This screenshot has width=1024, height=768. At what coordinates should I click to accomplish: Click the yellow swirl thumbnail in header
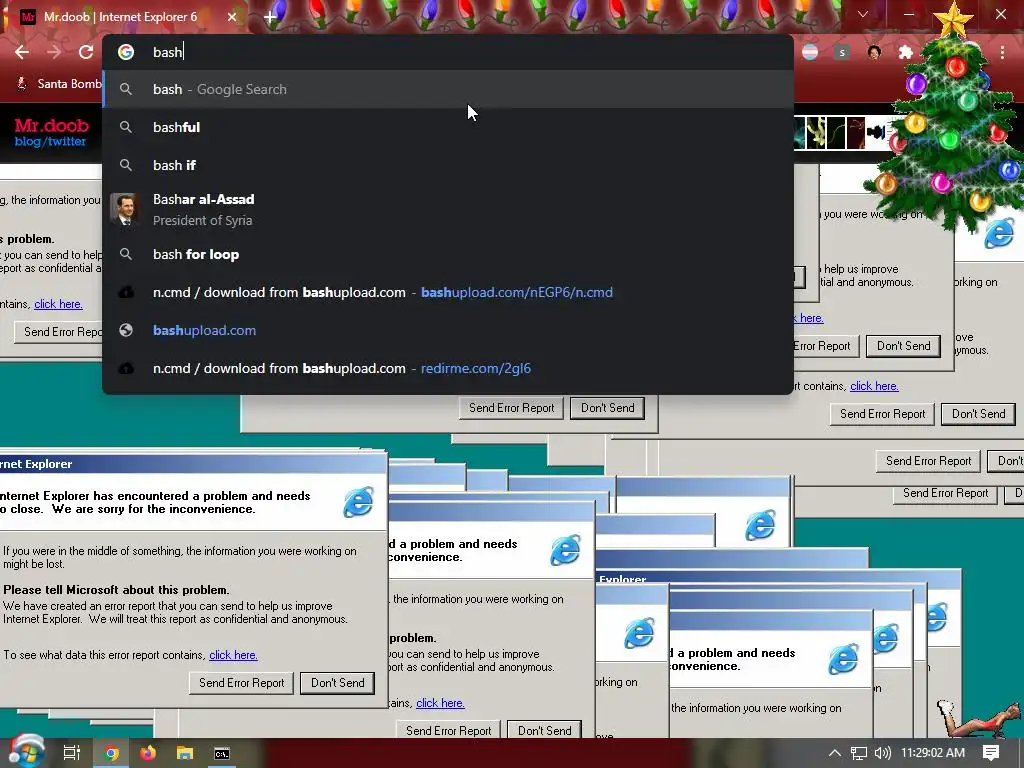coord(816,133)
